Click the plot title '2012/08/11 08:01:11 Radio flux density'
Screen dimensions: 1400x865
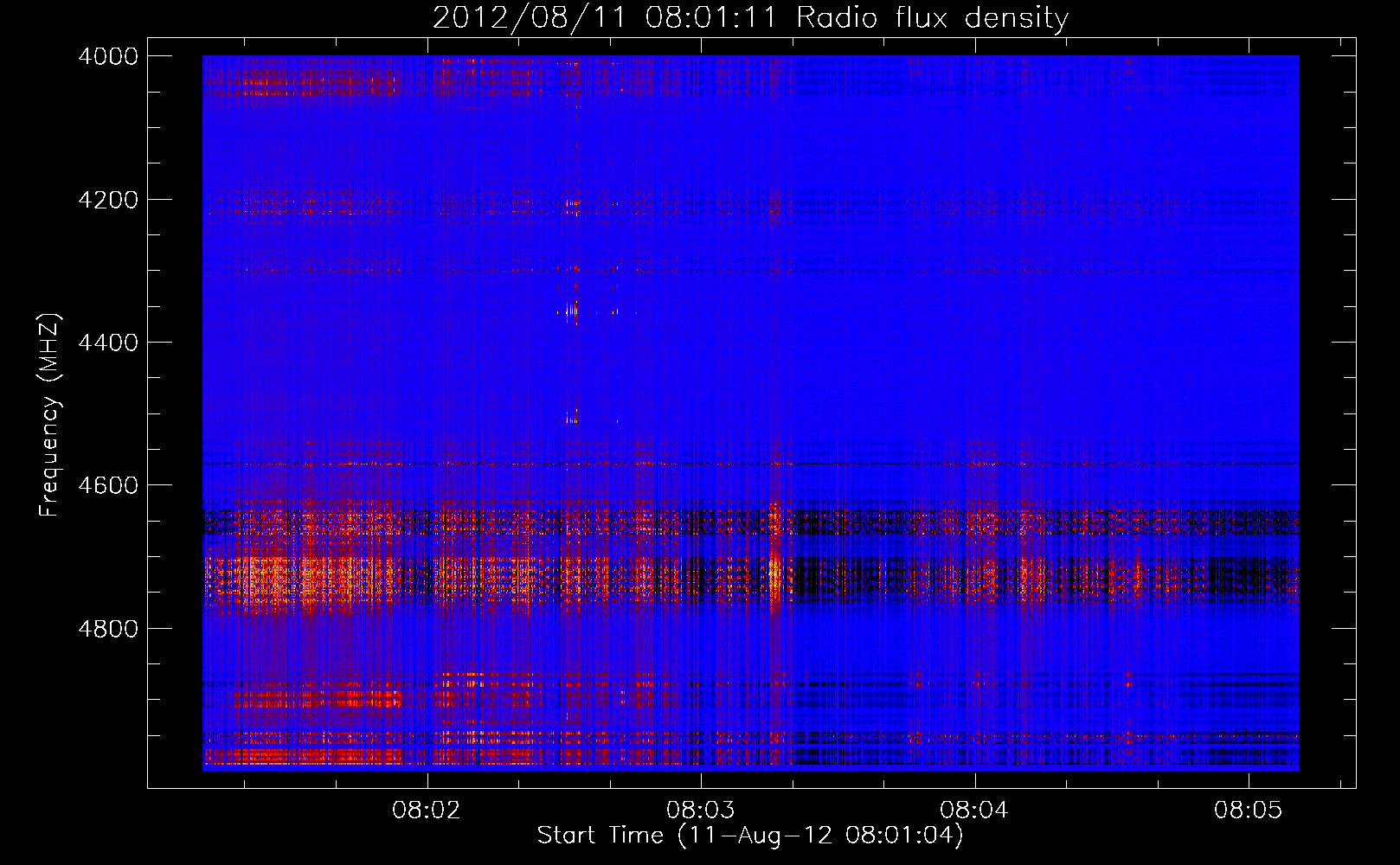(750, 17)
